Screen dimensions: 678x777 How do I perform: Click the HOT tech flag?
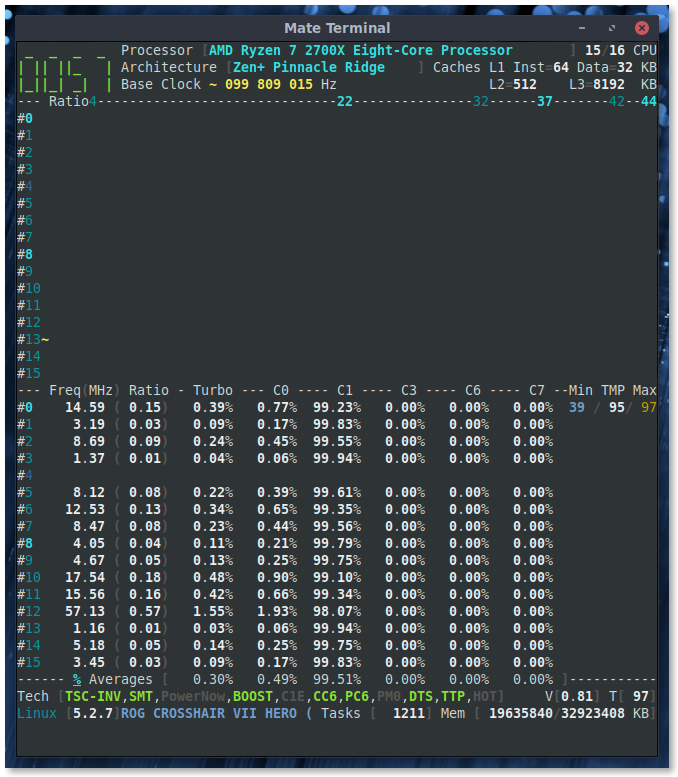pyautogui.click(x=485, y=696)
